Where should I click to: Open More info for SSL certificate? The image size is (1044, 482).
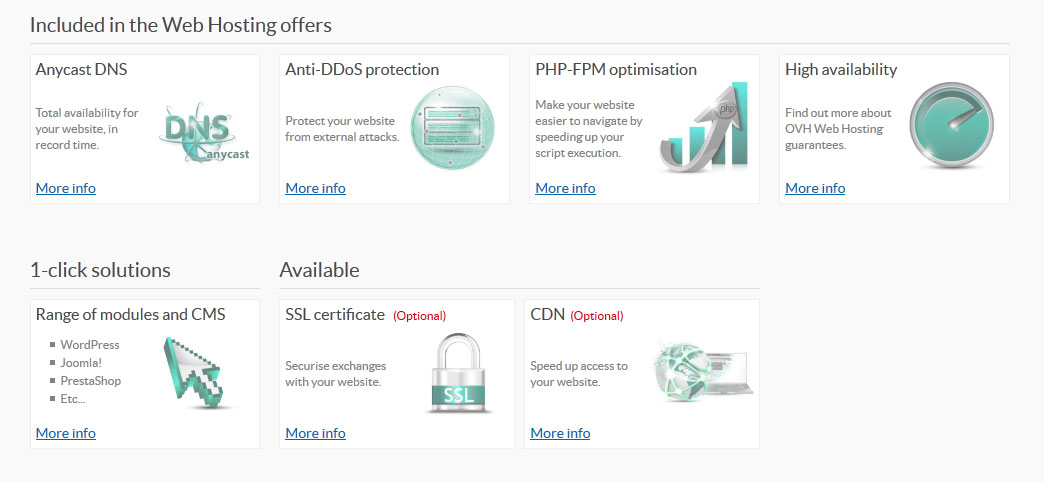(316, 433)
